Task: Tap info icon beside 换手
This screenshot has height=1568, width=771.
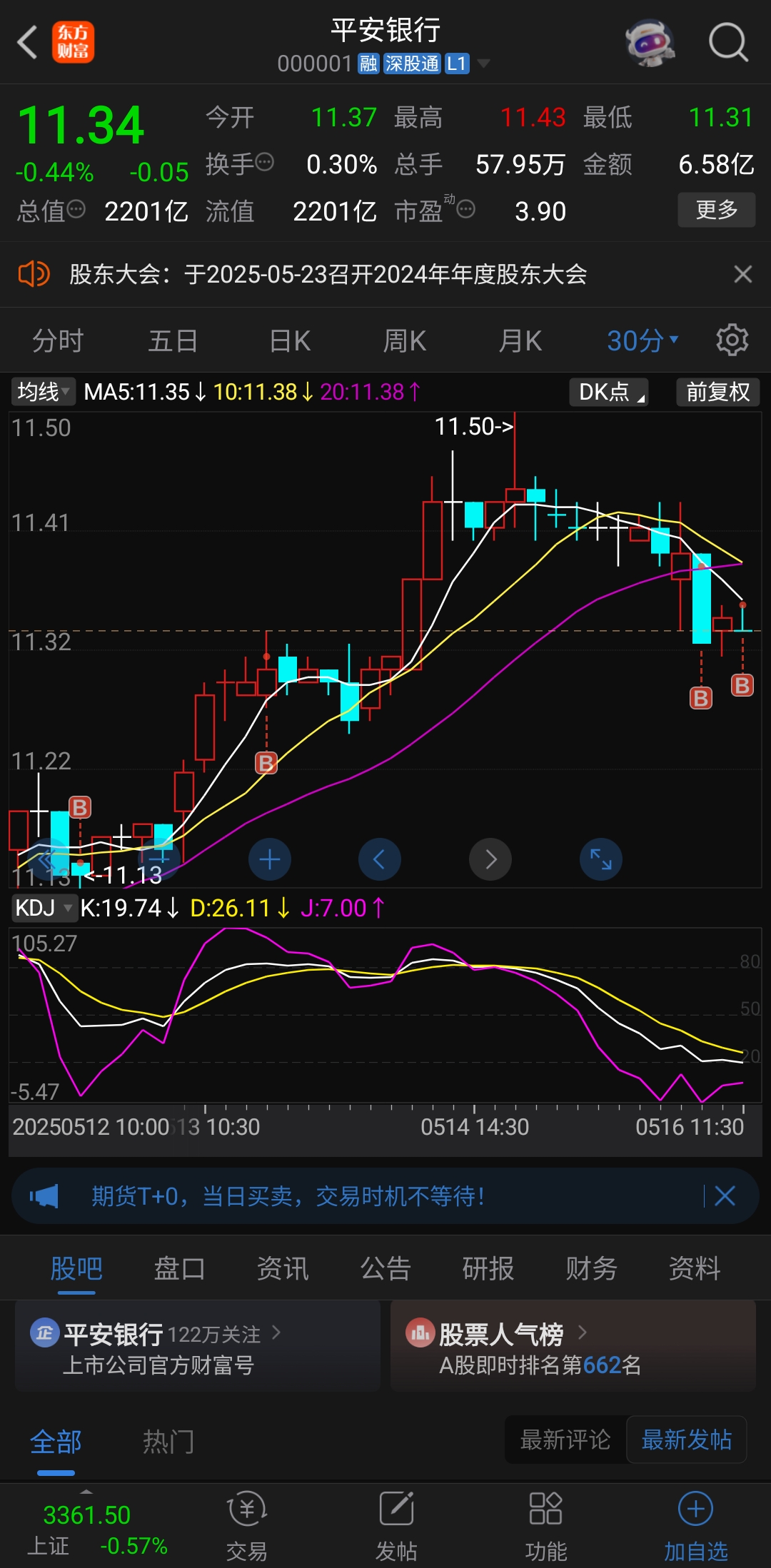Action: 264,163
